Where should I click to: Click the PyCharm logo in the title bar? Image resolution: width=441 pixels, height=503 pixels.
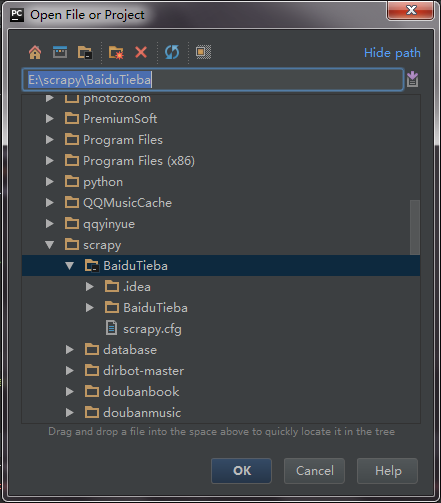pos(17,15)
